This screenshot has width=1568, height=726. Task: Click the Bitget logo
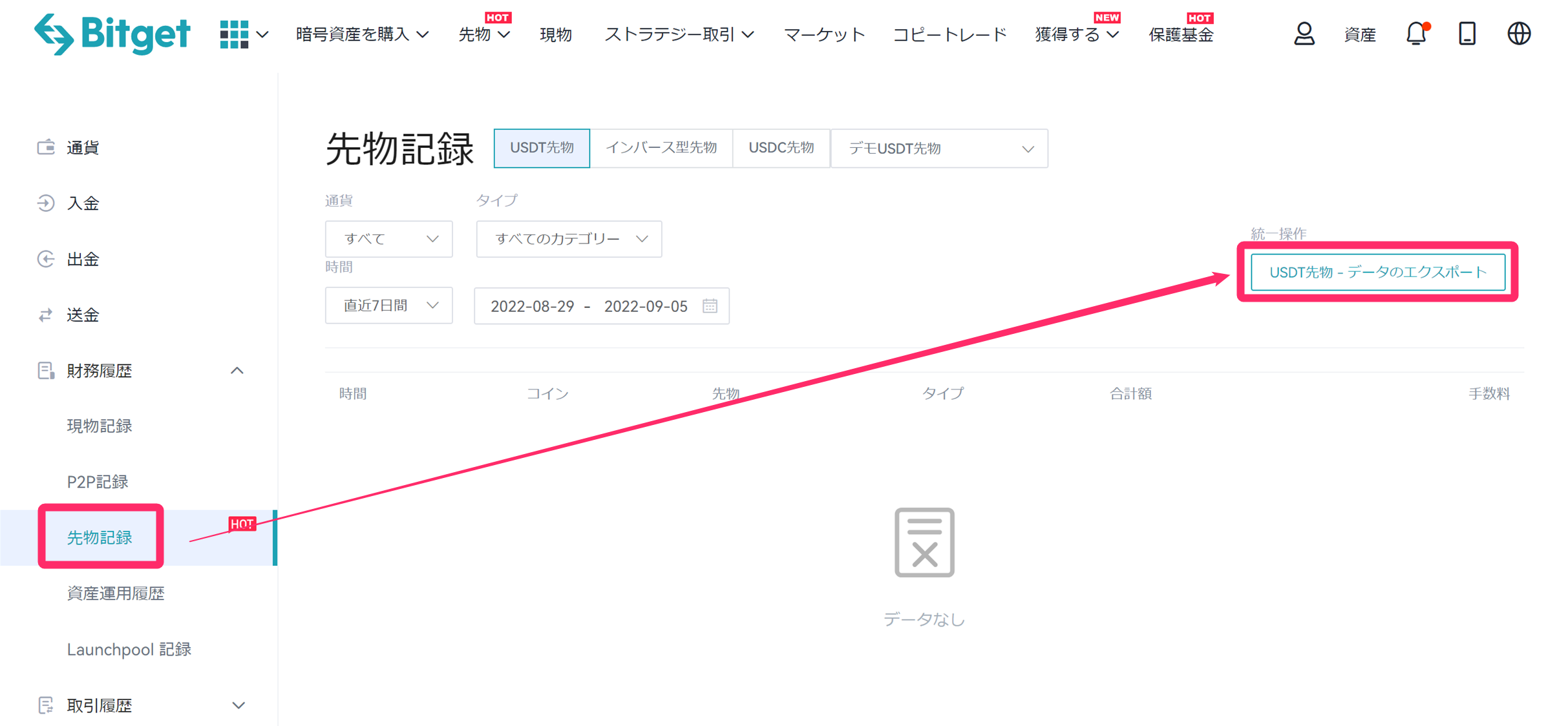[x=112, y=34]
